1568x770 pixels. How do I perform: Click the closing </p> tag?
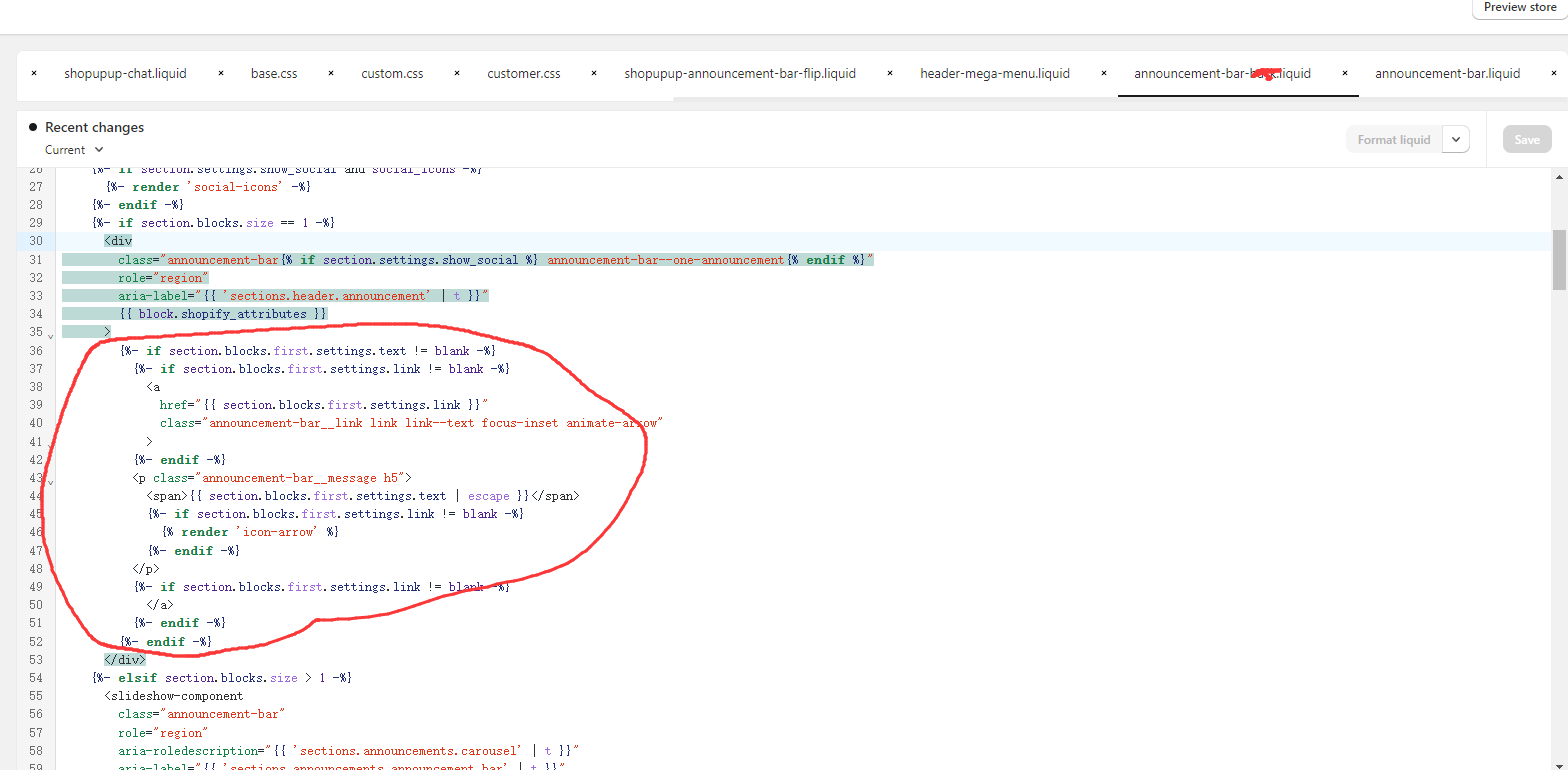[x=146, y=568]
